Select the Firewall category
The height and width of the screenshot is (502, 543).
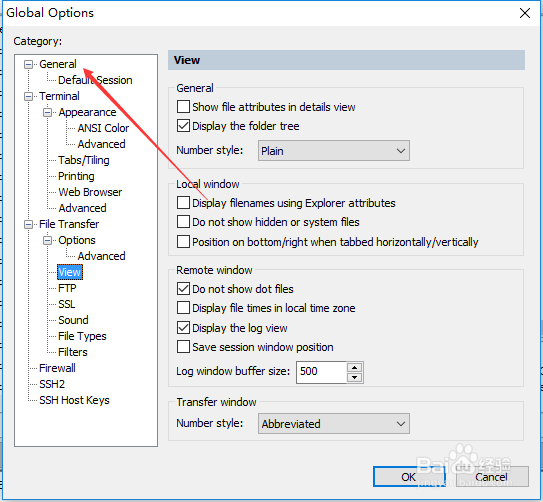point(57,368)
